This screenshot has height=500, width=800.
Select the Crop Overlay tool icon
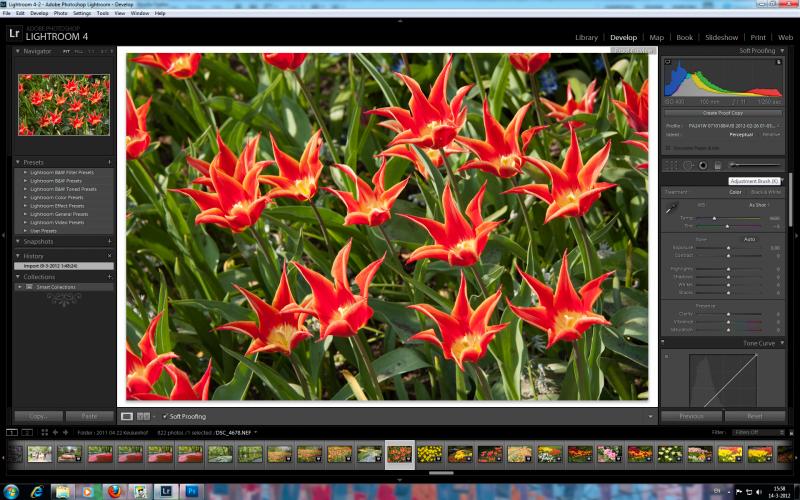tap(671, 165)
